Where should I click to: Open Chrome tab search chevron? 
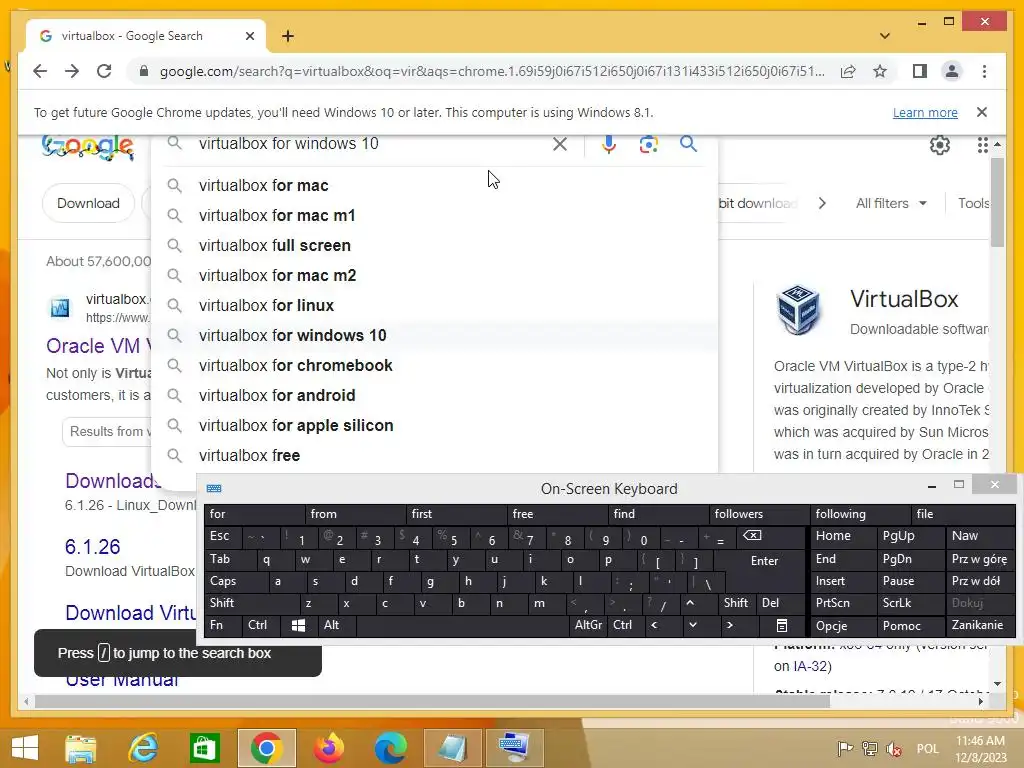[x=884, y=36]
